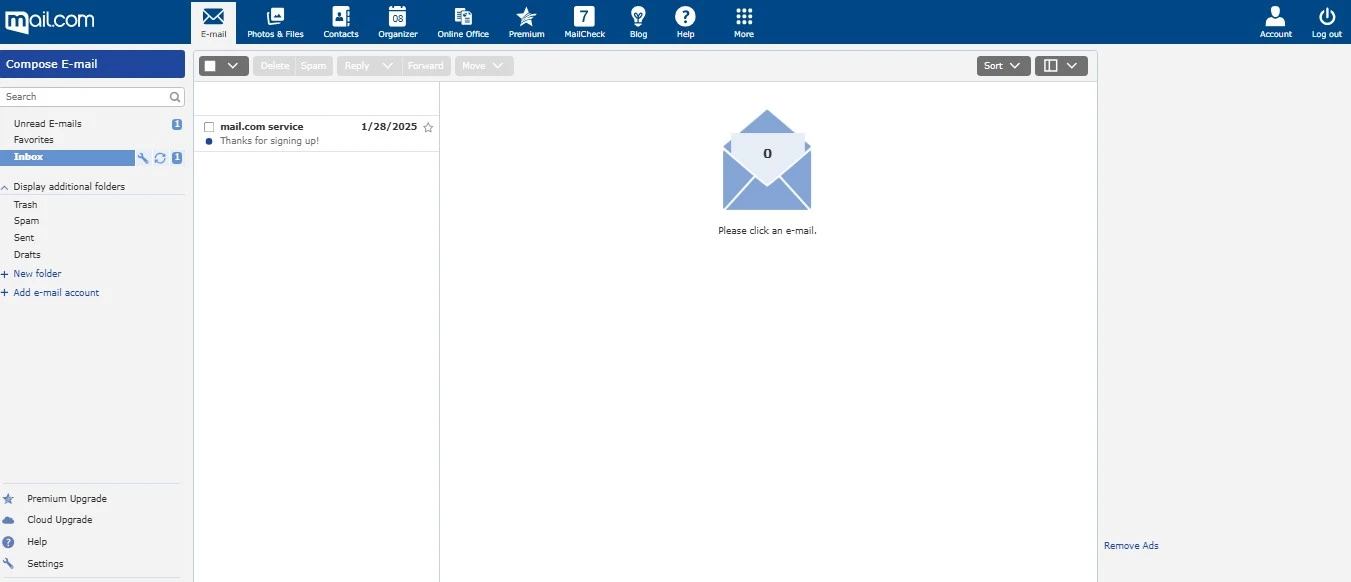Open the Premium Upgrade link

click(66, 499)
